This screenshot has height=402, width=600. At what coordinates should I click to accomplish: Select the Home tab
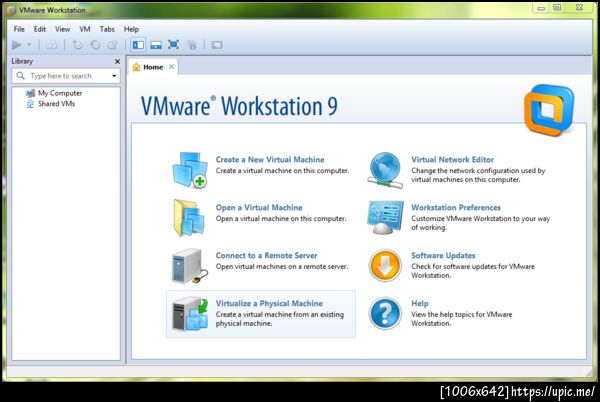(153, 67)
